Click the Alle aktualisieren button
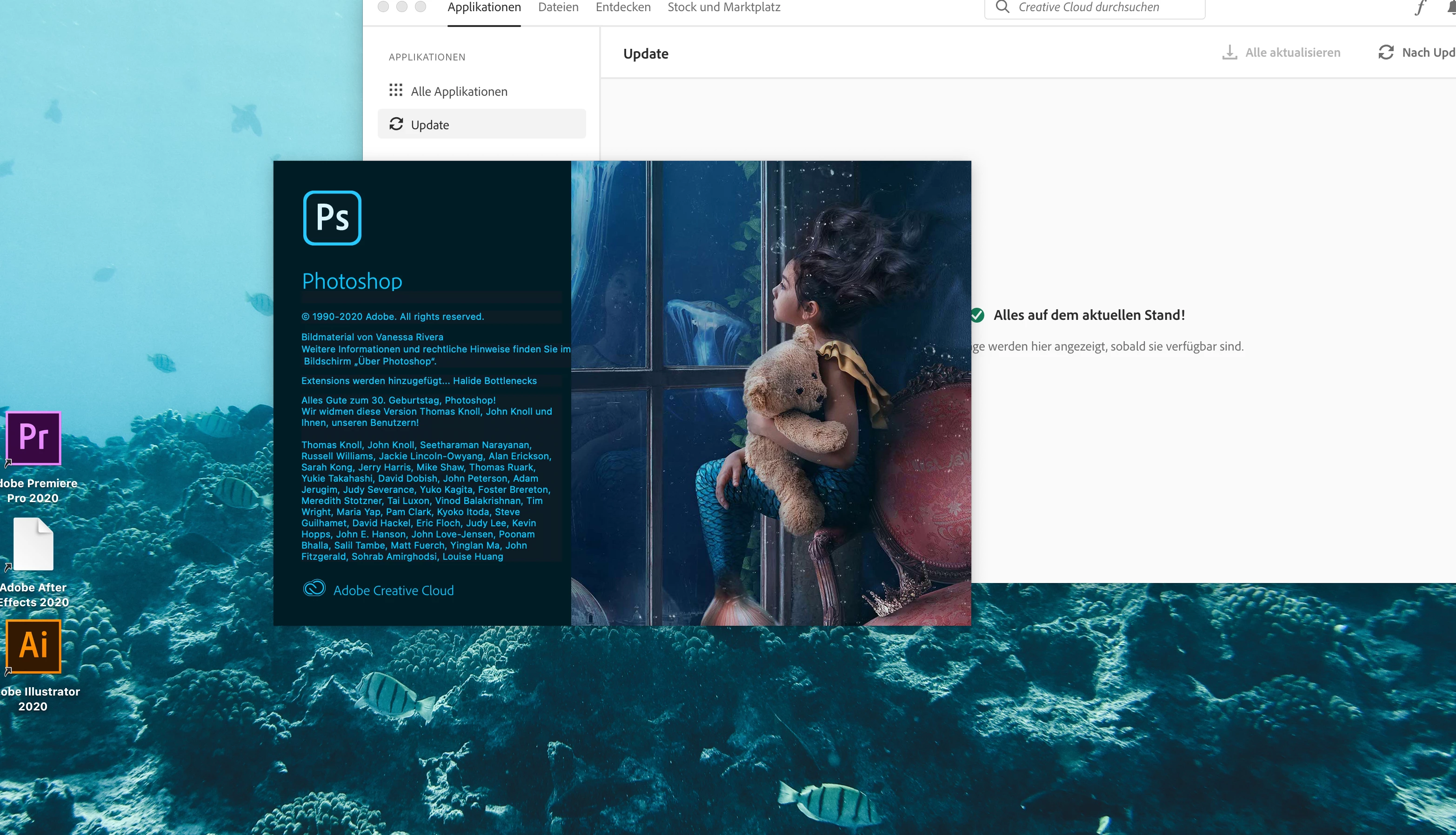This screenshot has width=1456, height=835. [1281, 52]
